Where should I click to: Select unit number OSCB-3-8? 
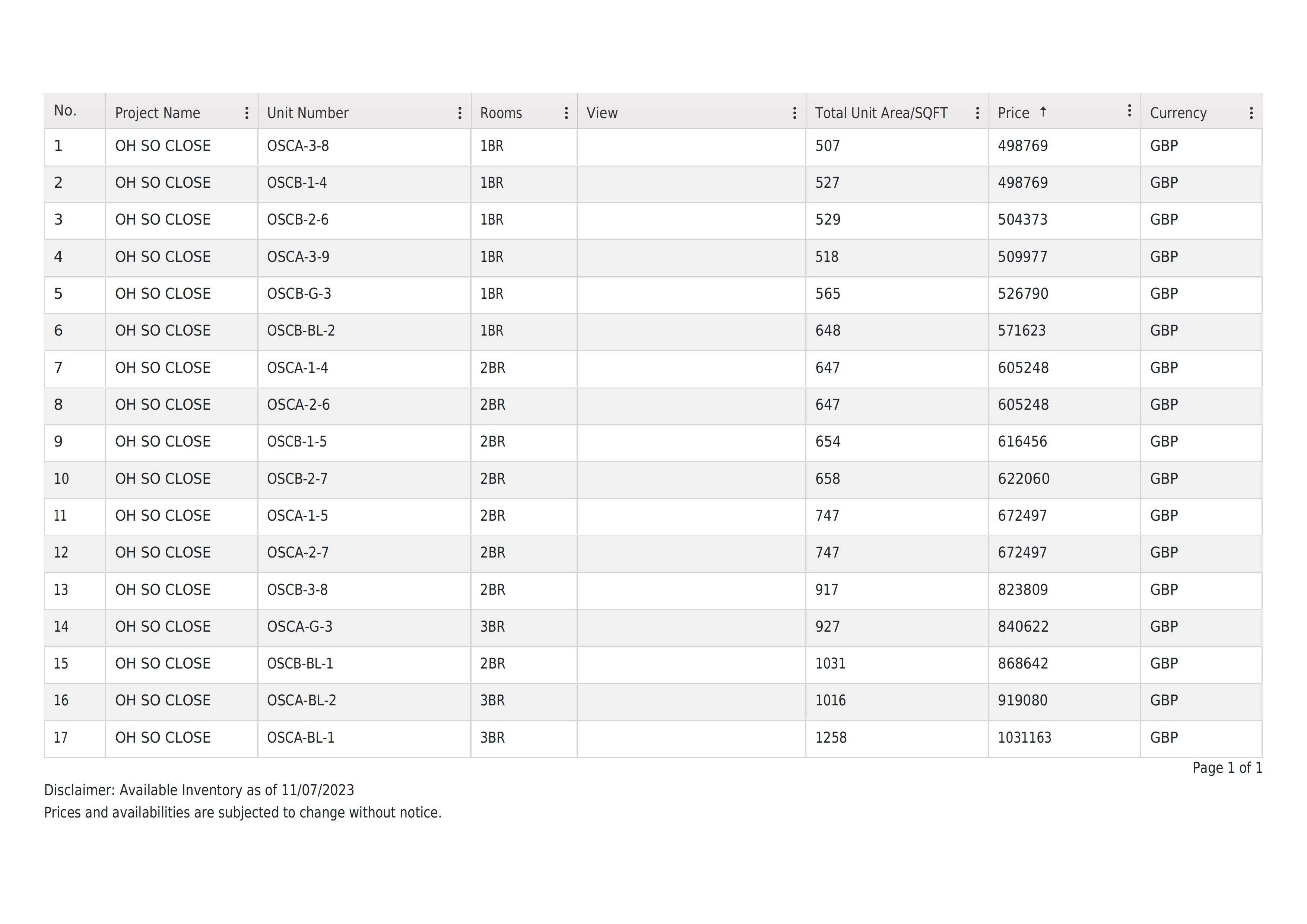point(297,590)
